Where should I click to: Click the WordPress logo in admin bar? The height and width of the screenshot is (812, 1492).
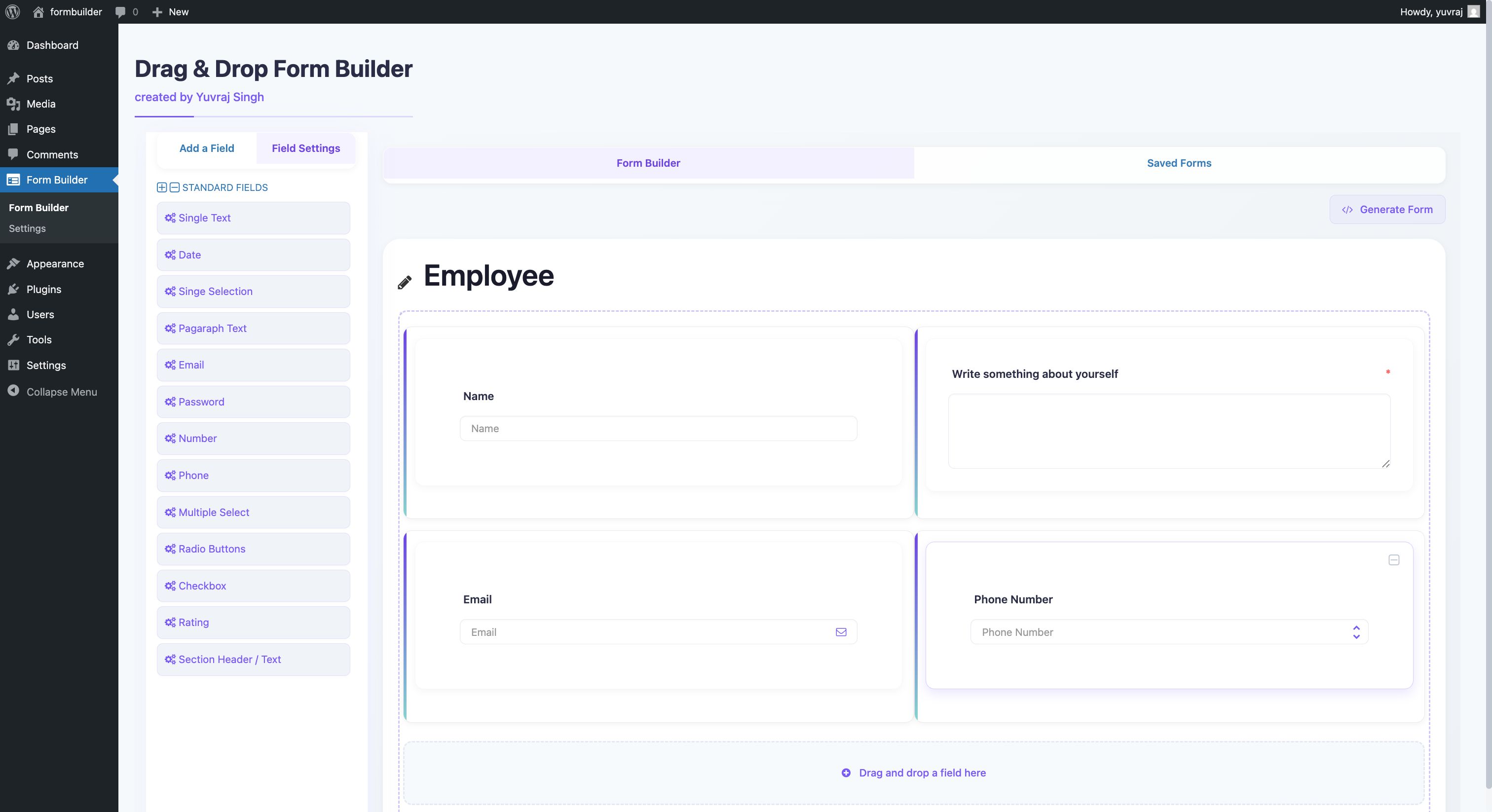point(13,11)
